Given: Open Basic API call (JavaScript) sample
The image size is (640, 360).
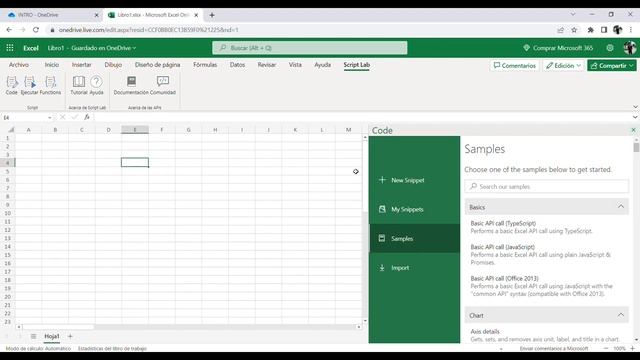Looking at the screenshot, I should click(x=547, y=254).
